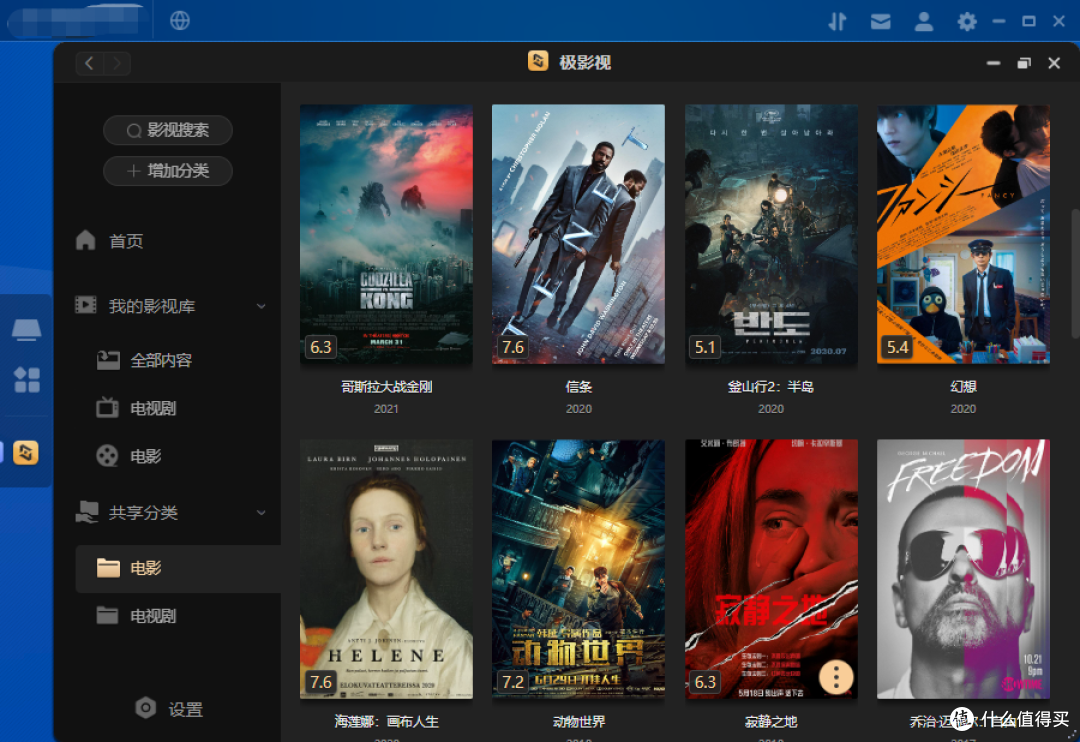This screenshot has width=1080, height=742.
Task: Click the title 釜山行2：半岛
Action: pos(771,387)
